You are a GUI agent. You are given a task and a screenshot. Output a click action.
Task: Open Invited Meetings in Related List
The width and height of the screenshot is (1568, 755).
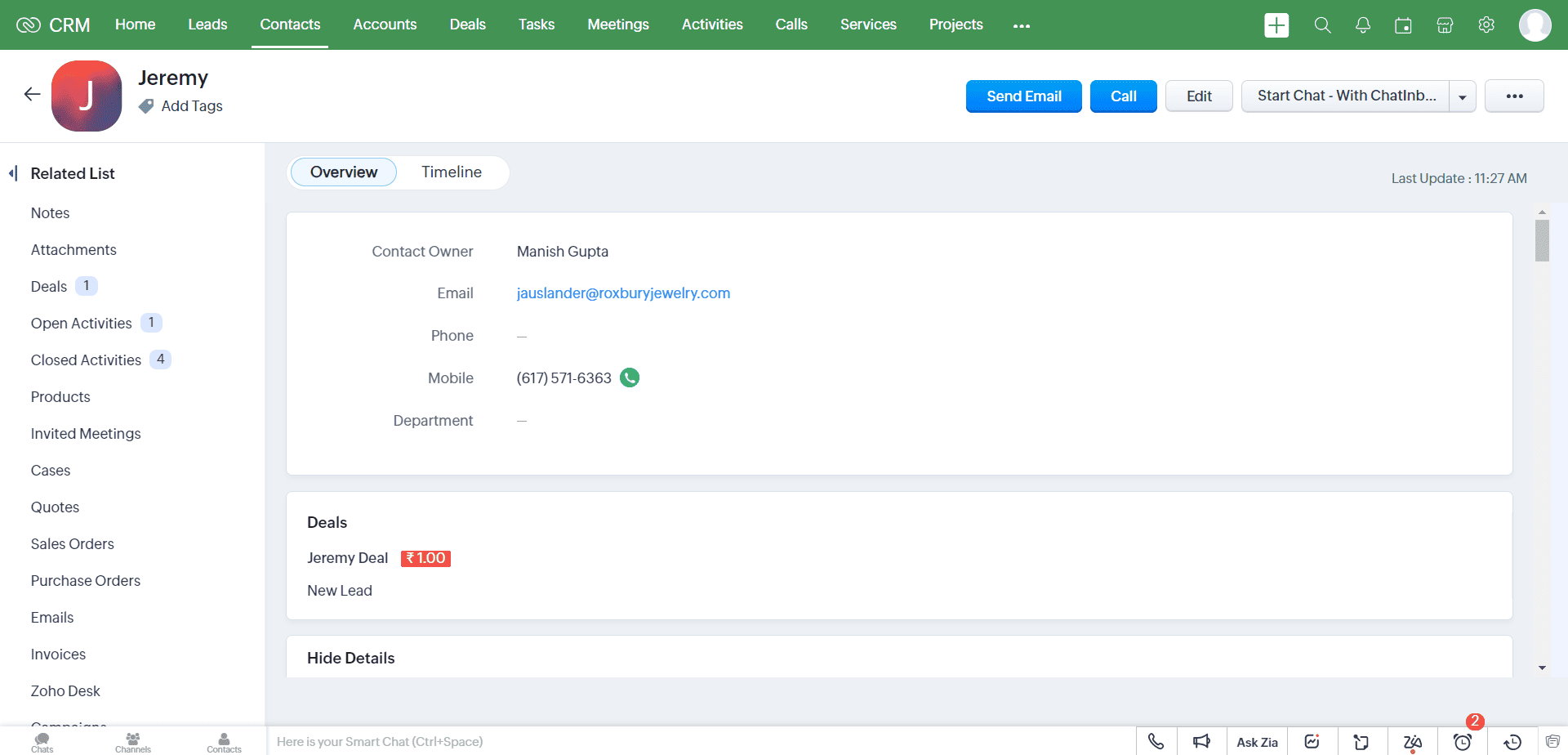click(86, 434)
